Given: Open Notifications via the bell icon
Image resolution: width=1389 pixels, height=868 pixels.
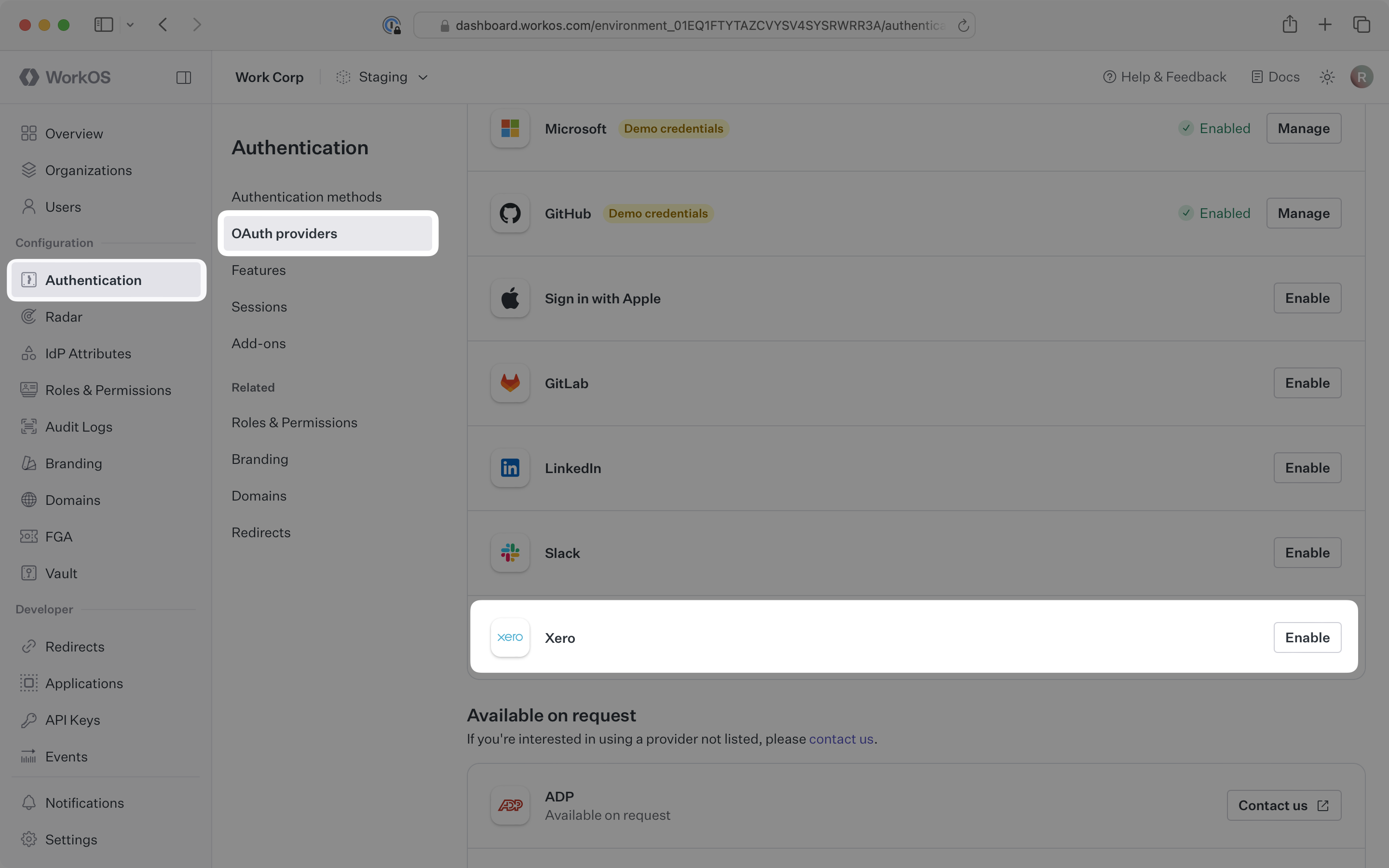Looking at the screenshot, I should pos(29,802).
